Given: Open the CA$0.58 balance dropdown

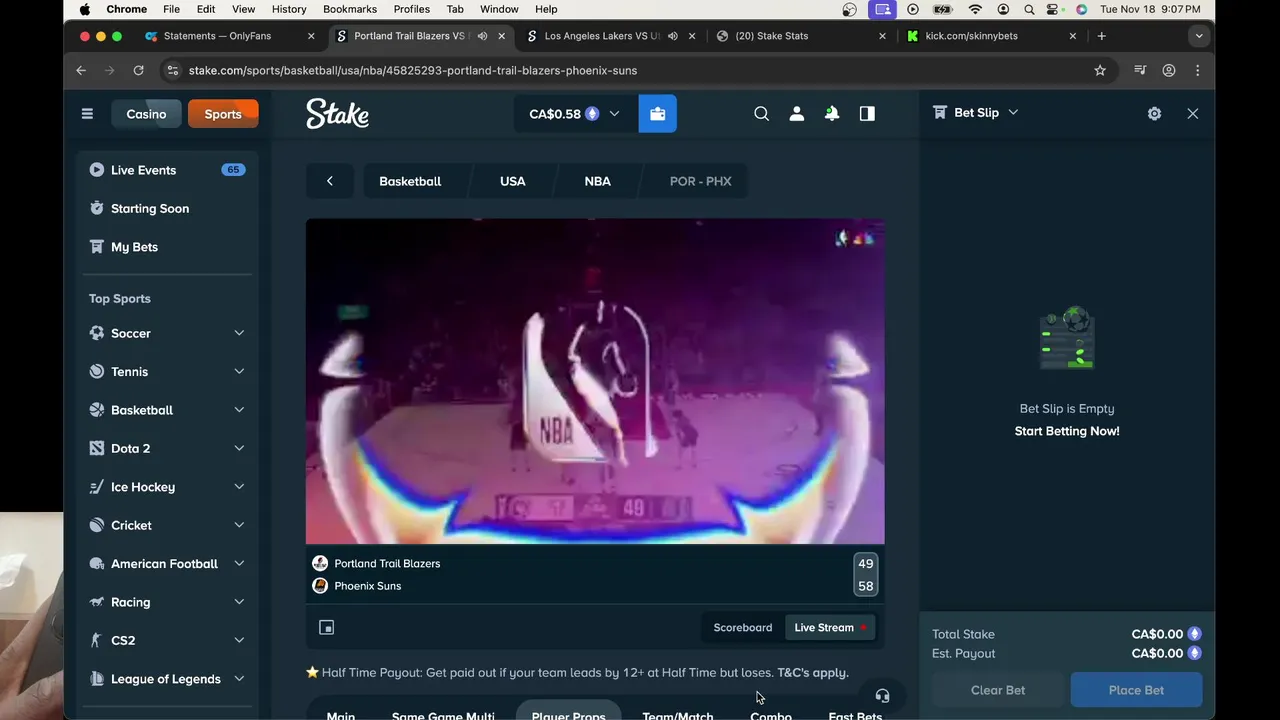Looking at the screenshot, I should (x=575, y=114).
